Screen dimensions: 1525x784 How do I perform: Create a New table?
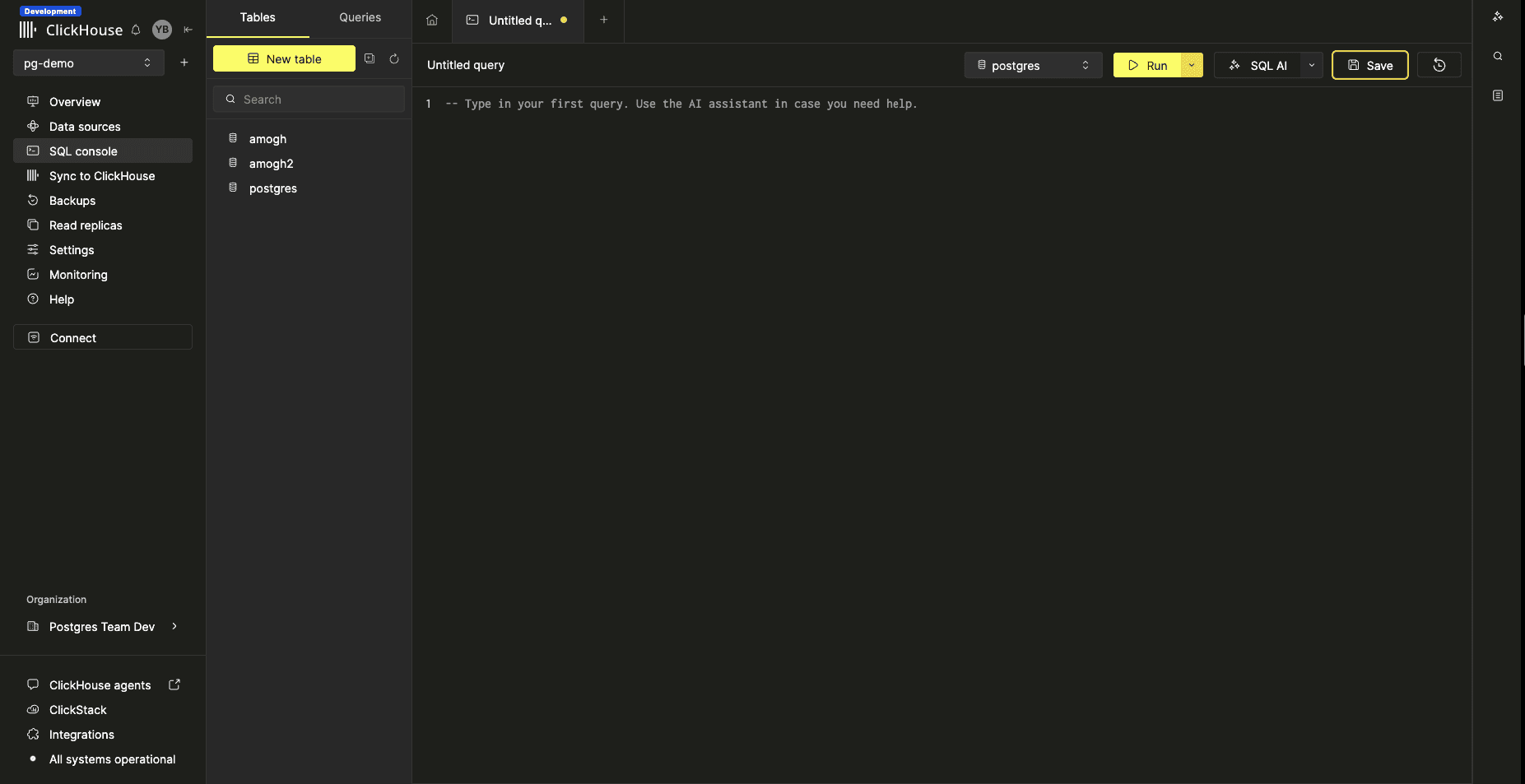tap(284, 58)
